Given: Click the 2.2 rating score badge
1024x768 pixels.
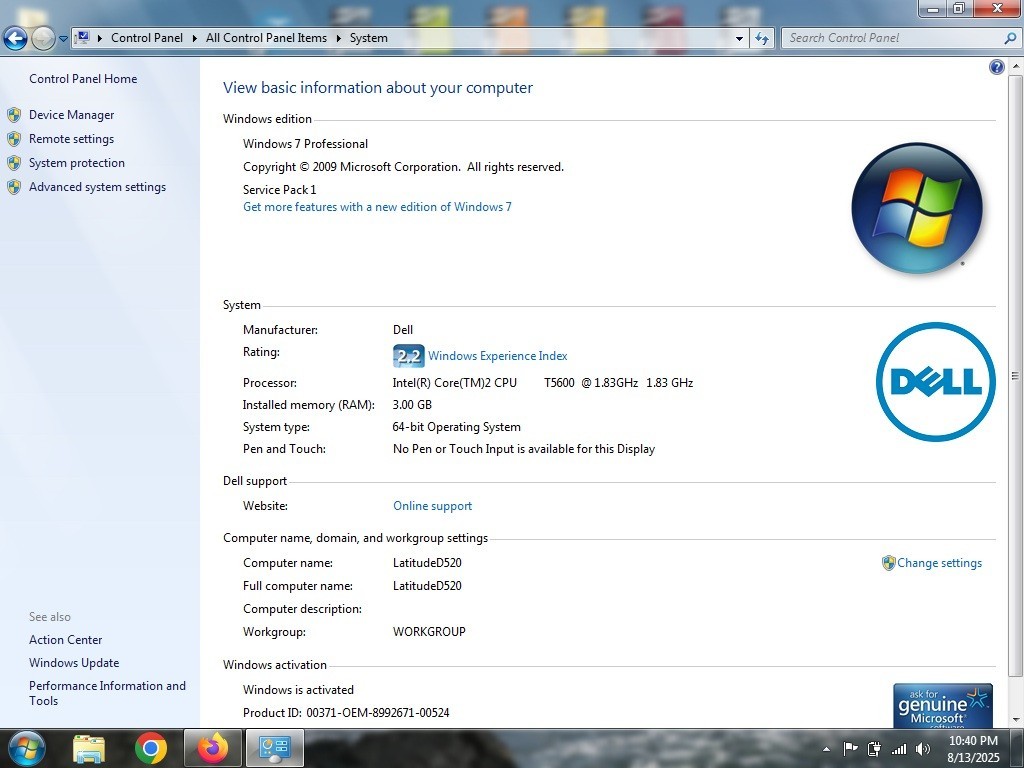Looking at the screenshot, I should pyautogui.click(x=408, y=356).
